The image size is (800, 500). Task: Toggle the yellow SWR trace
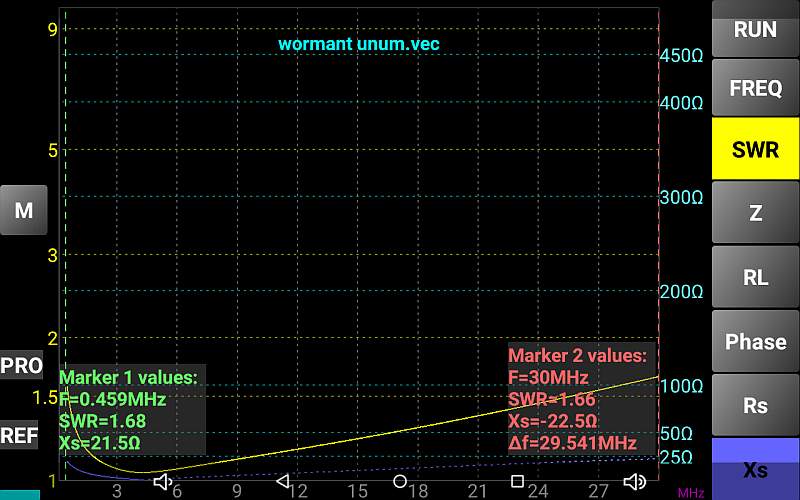tap(755, 150)
